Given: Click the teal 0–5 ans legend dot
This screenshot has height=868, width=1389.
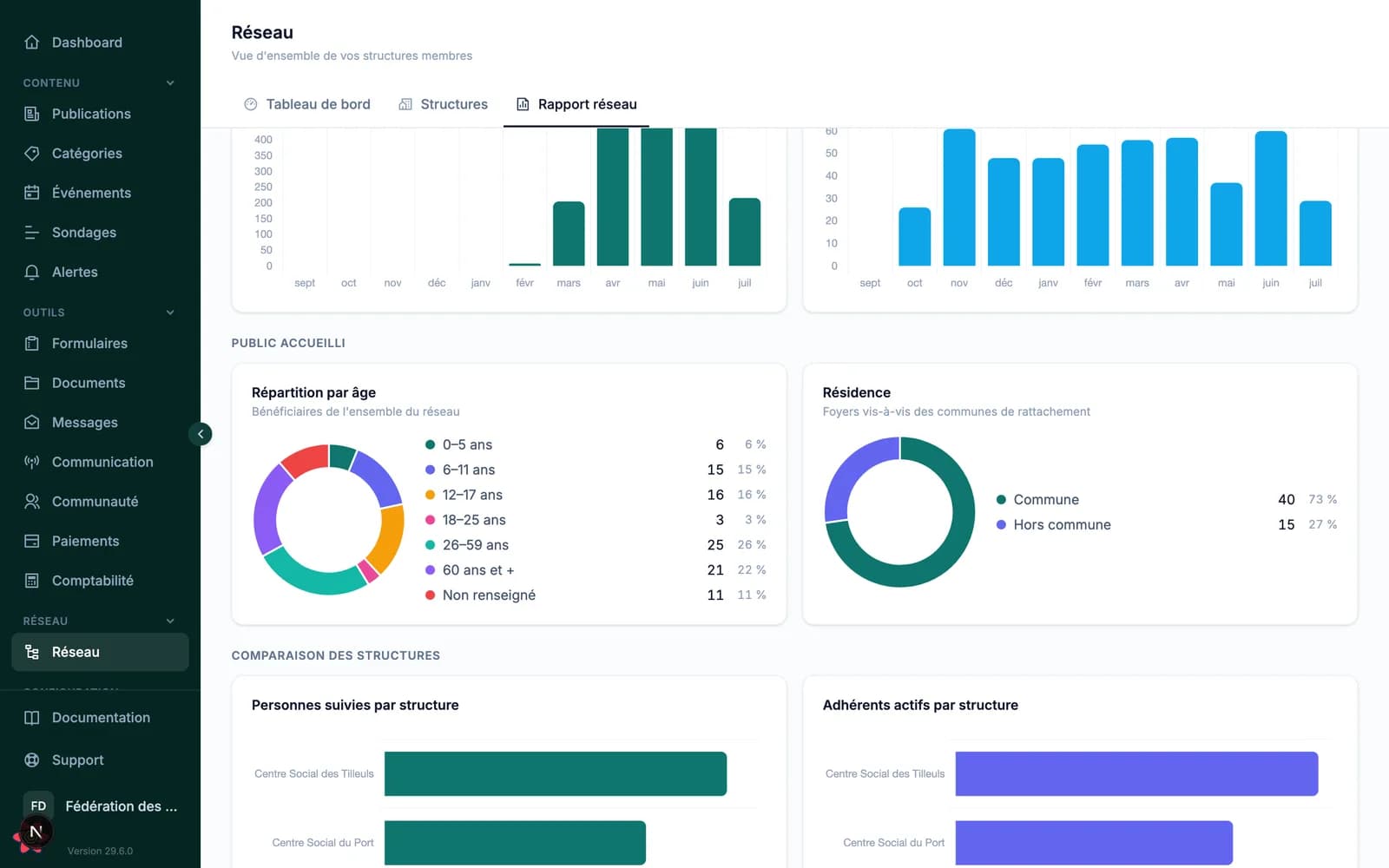Looking at the screenshot, I should [430, 444].
